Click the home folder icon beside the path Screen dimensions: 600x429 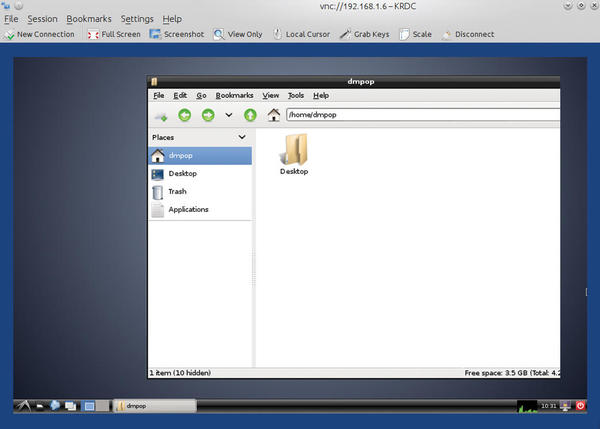tap(272, 114)
